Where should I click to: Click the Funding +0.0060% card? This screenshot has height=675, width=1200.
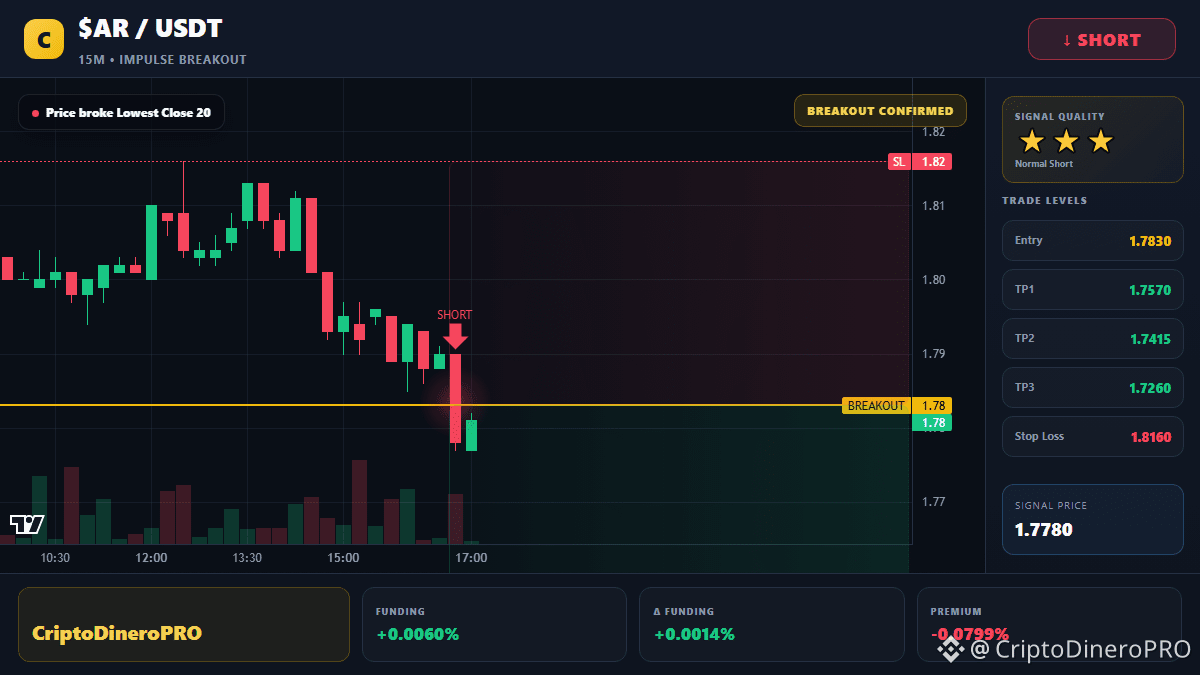coord(494,624)
